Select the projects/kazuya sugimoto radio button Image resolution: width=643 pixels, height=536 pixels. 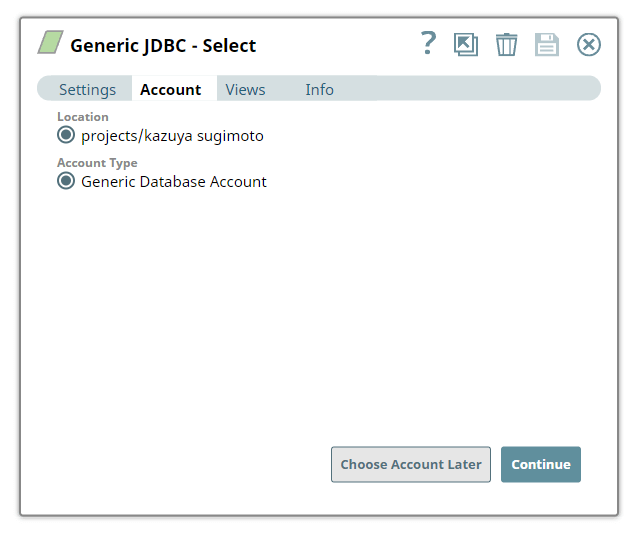66,135
